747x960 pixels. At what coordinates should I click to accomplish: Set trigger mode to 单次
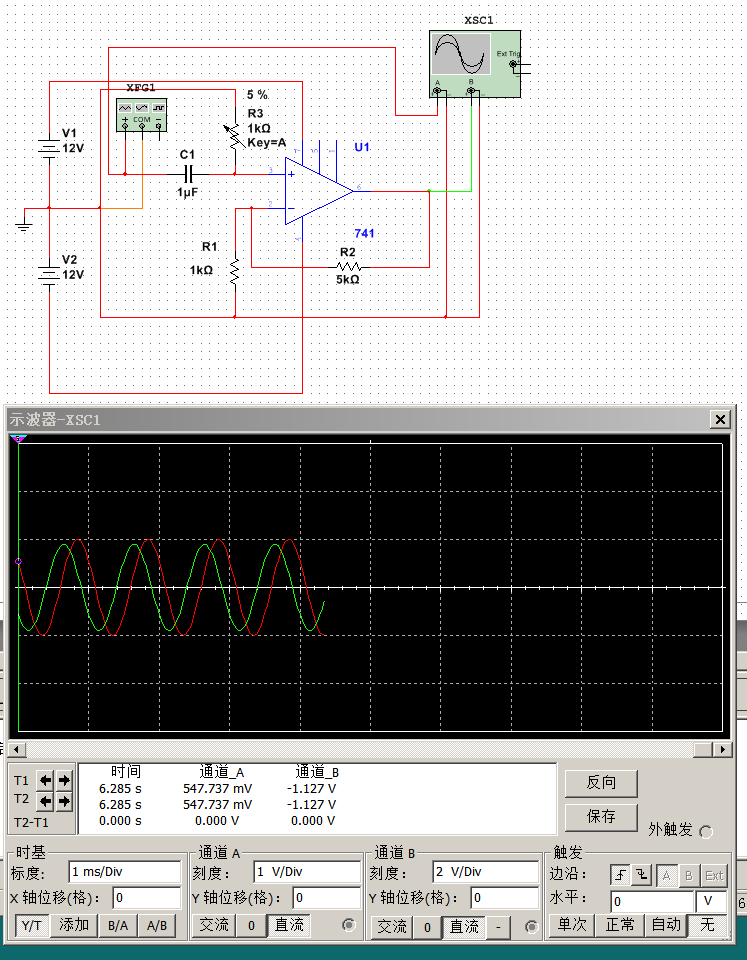click(x=571, y=924)
